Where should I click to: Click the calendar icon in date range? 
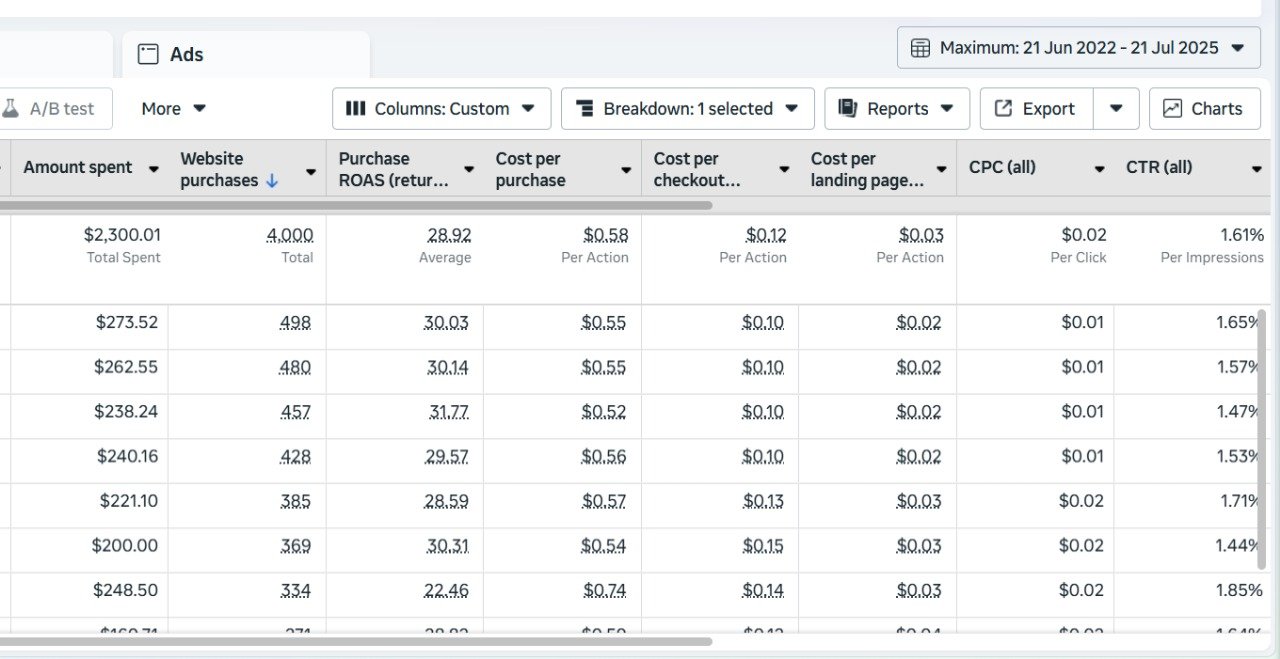[920, 48]
